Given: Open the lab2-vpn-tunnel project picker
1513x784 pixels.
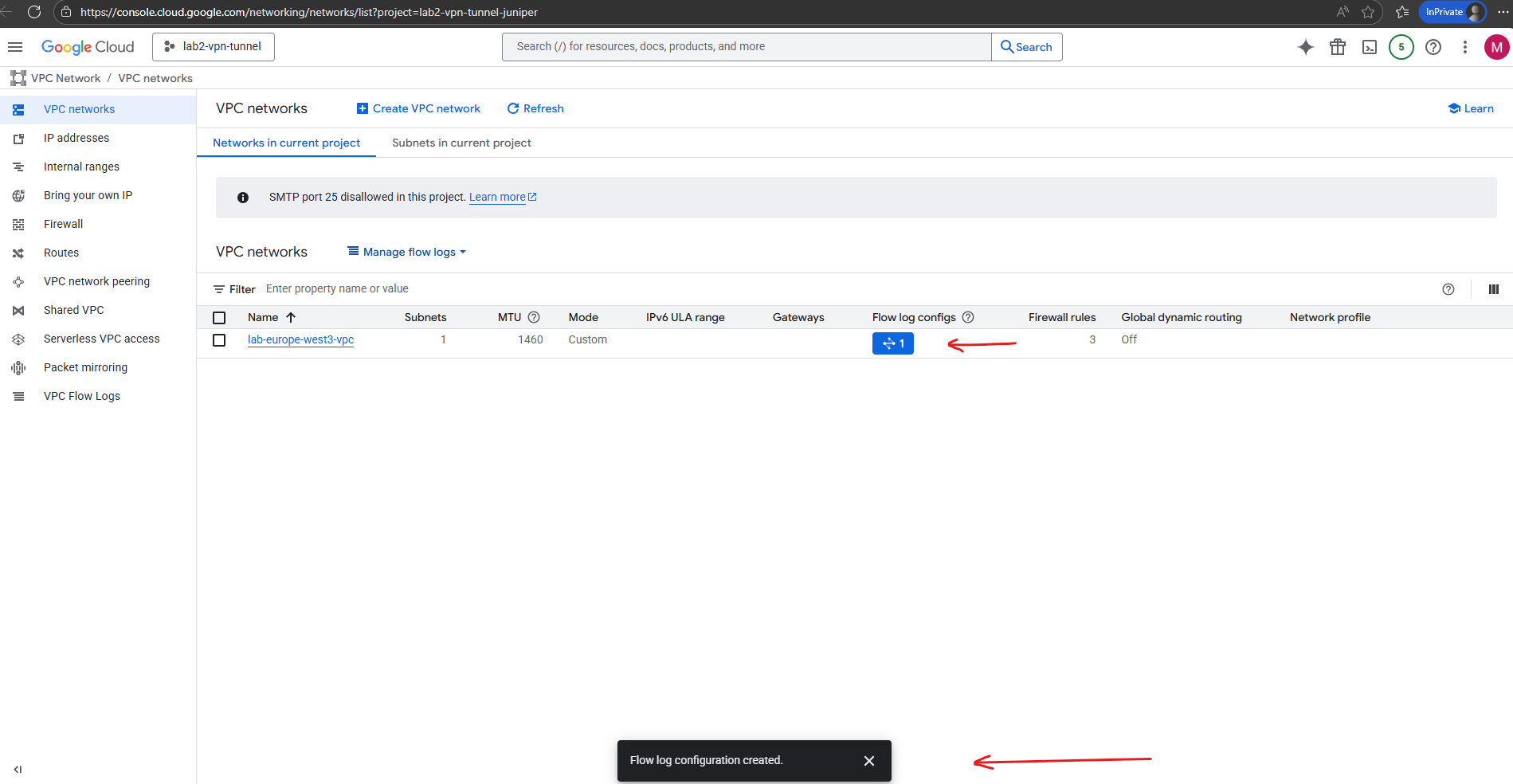Looking at the screenshot, I should click(x=214, y=47).
